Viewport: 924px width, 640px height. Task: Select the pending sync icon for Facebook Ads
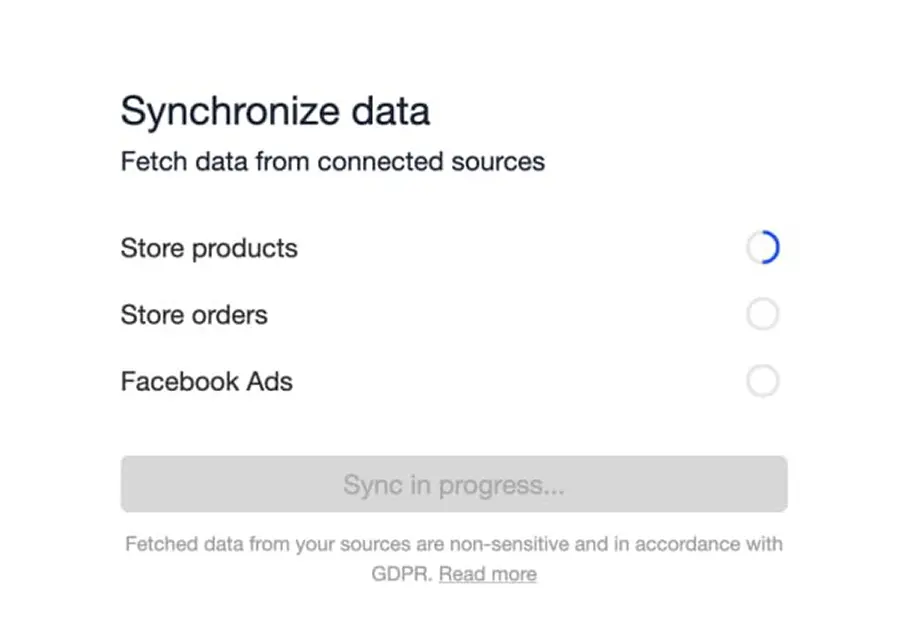coord(764,381)
